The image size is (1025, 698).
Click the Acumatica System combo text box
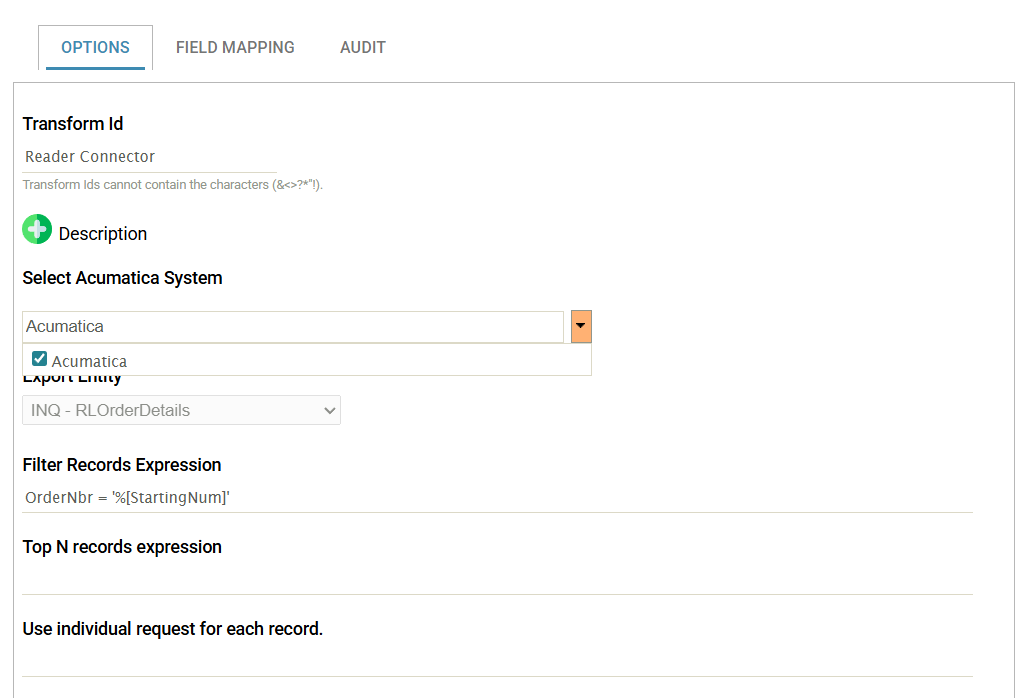[x=292, y=327]
